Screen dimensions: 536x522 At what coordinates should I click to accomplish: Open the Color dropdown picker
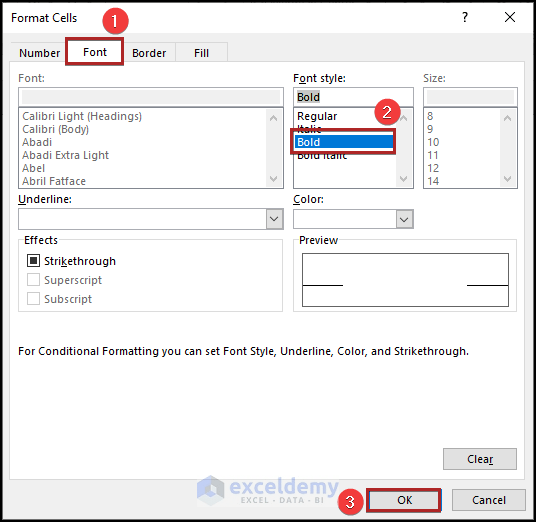(404, 219)
